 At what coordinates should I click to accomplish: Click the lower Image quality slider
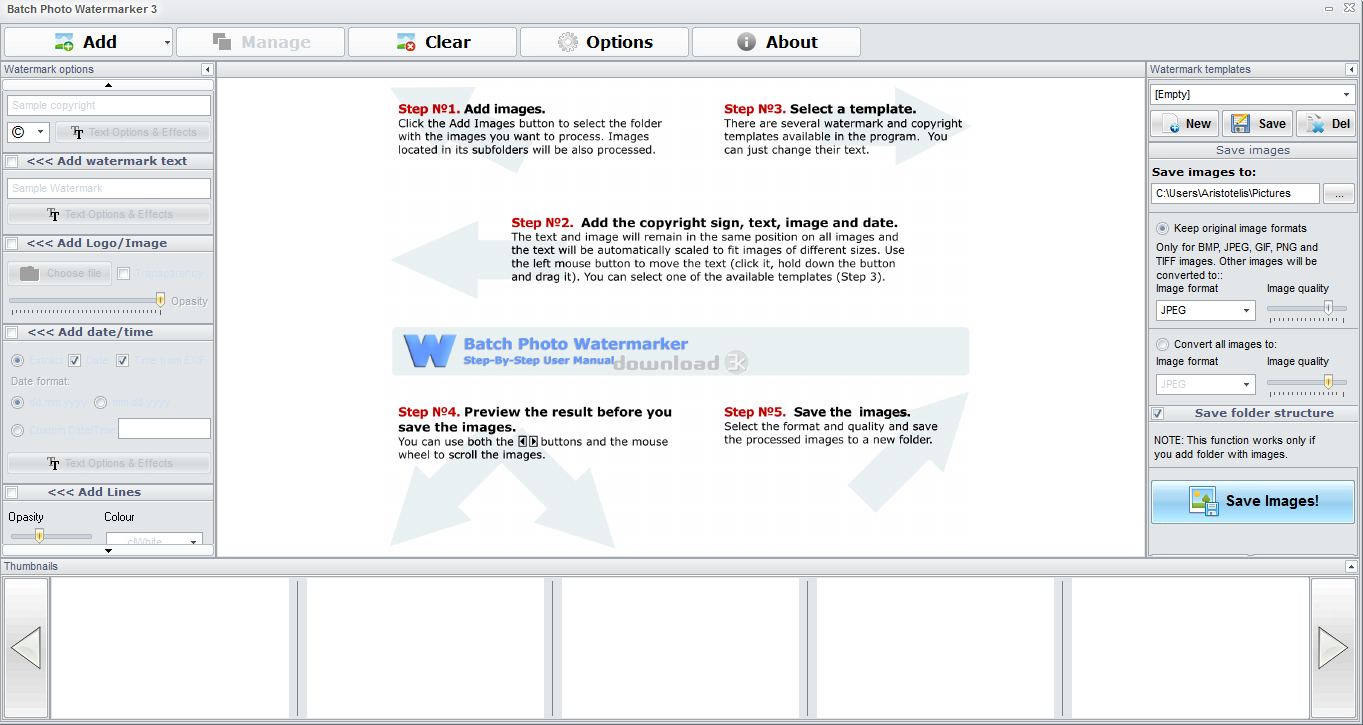point(1306,382)
